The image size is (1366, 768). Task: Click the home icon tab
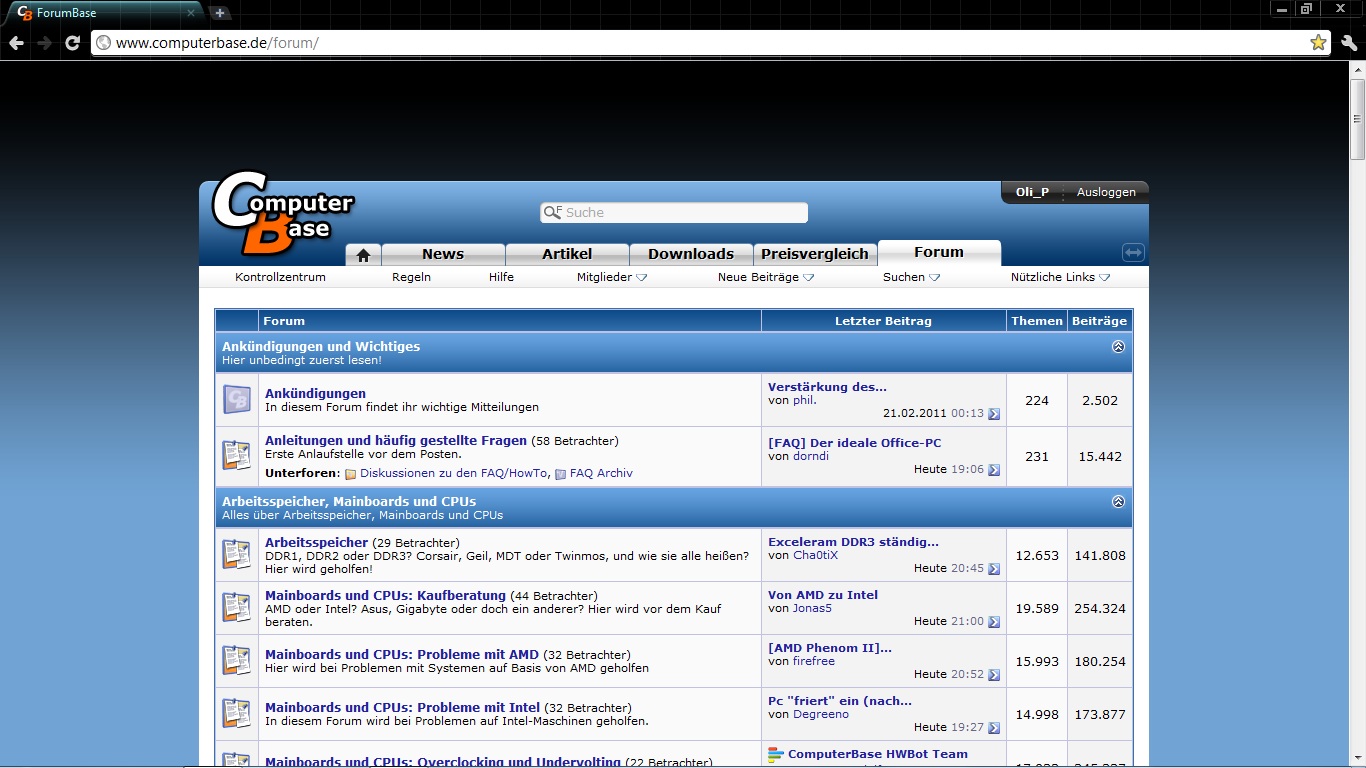[x=363, y=254]
